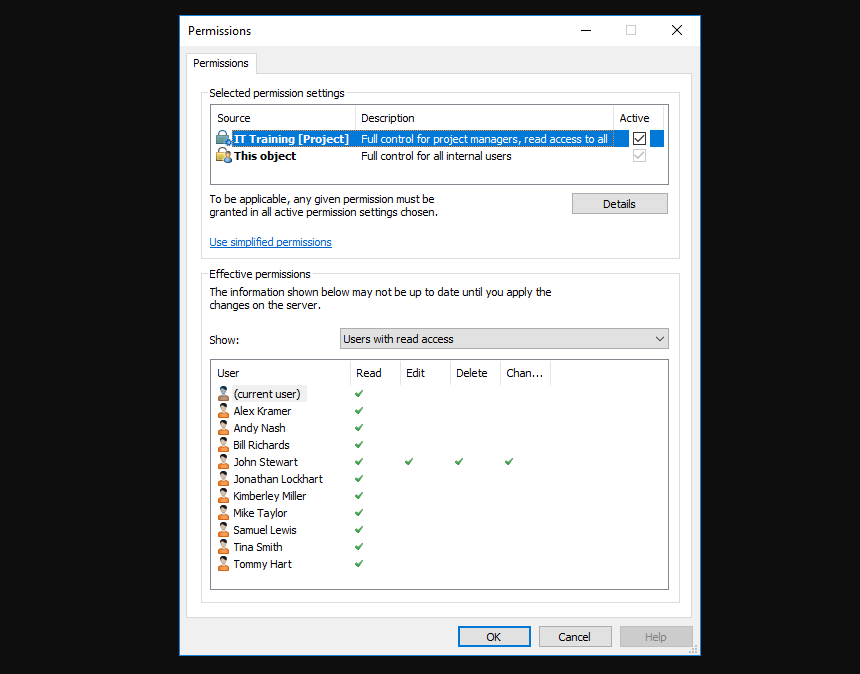Click the Use simplified permissions link
Image resolution: width=860 pixels, height=674 pixels.
tap(270, 241)
